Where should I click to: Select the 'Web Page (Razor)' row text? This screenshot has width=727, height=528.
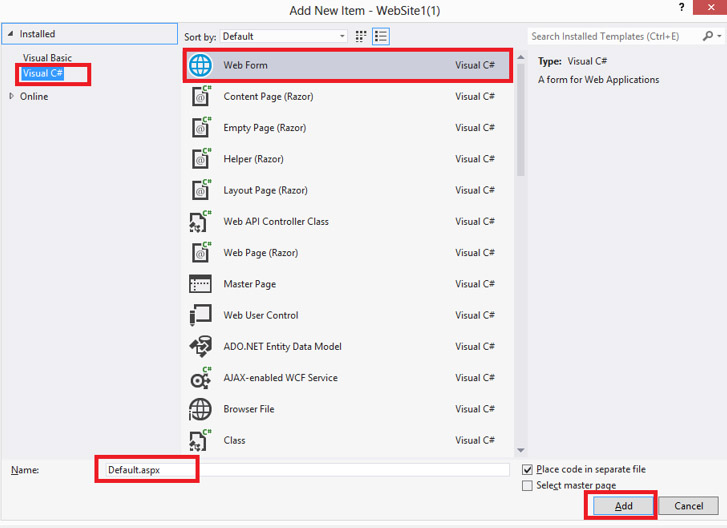coord(261,253)
